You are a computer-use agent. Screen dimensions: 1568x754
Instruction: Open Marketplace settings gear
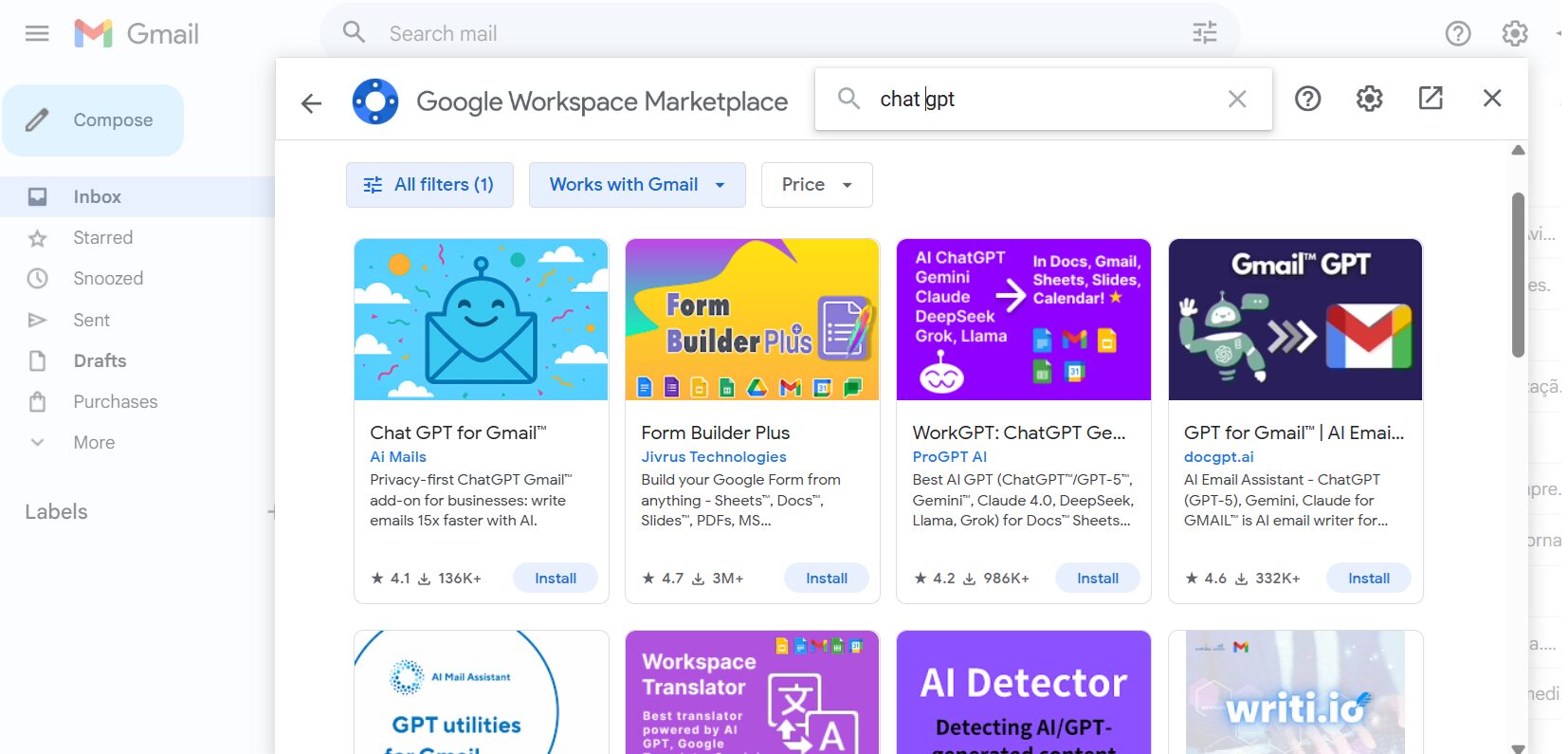(1369, 99)
